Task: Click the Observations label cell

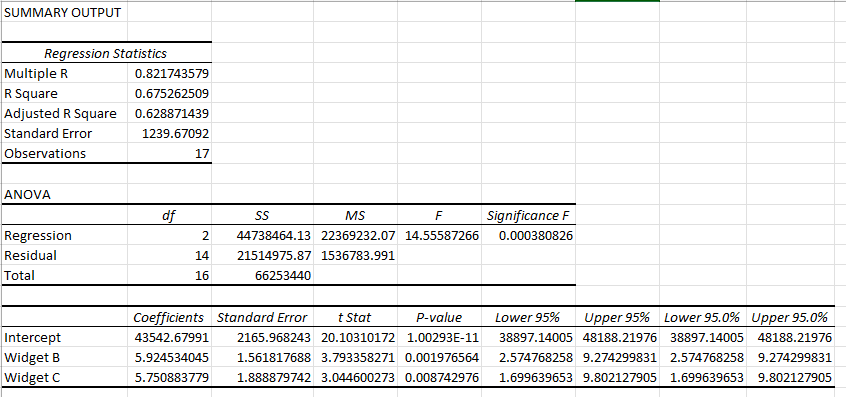Action: (64, 153)
